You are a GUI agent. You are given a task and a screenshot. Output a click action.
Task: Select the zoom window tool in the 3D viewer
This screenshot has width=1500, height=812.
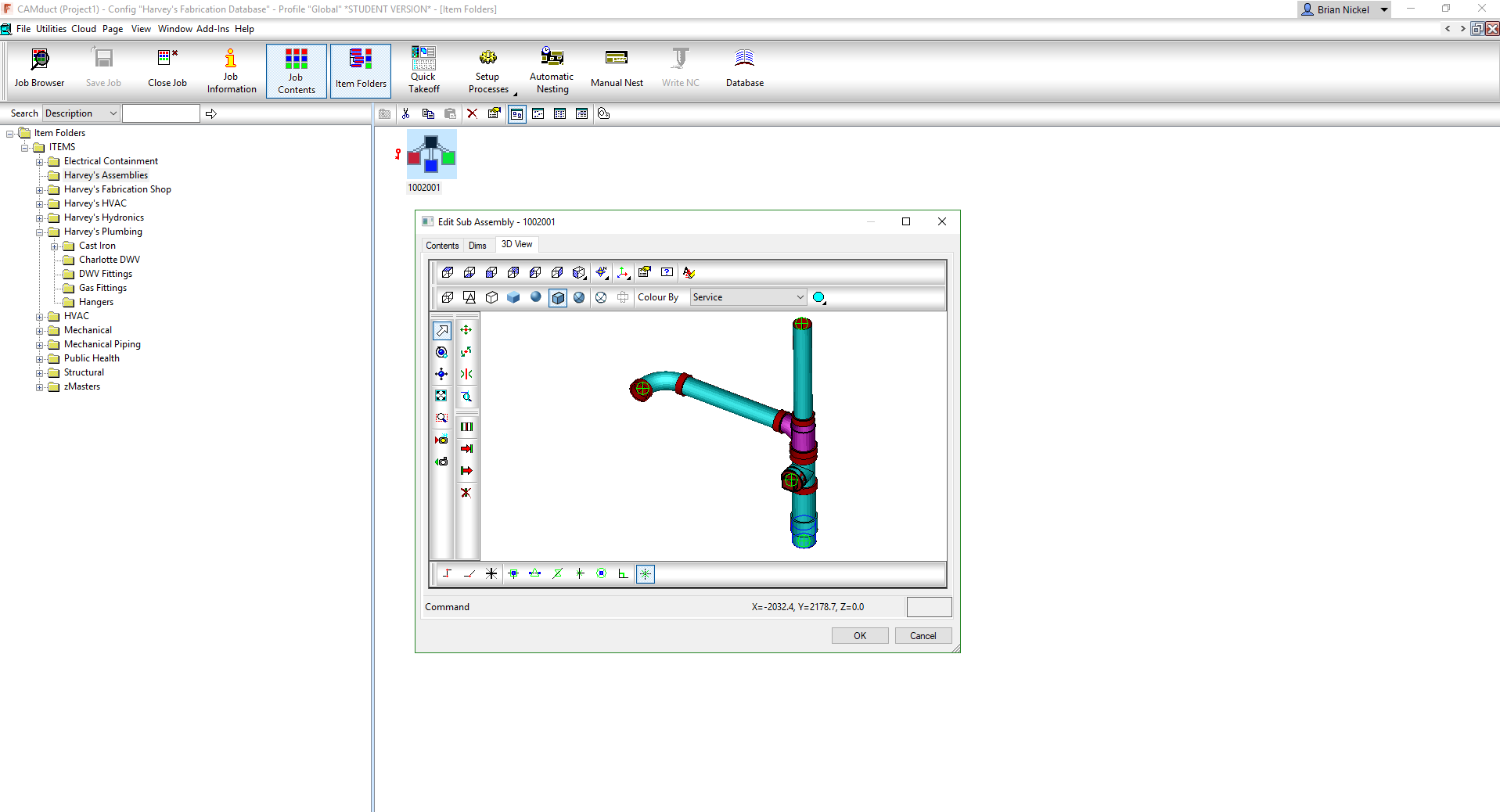pos(442,417)
